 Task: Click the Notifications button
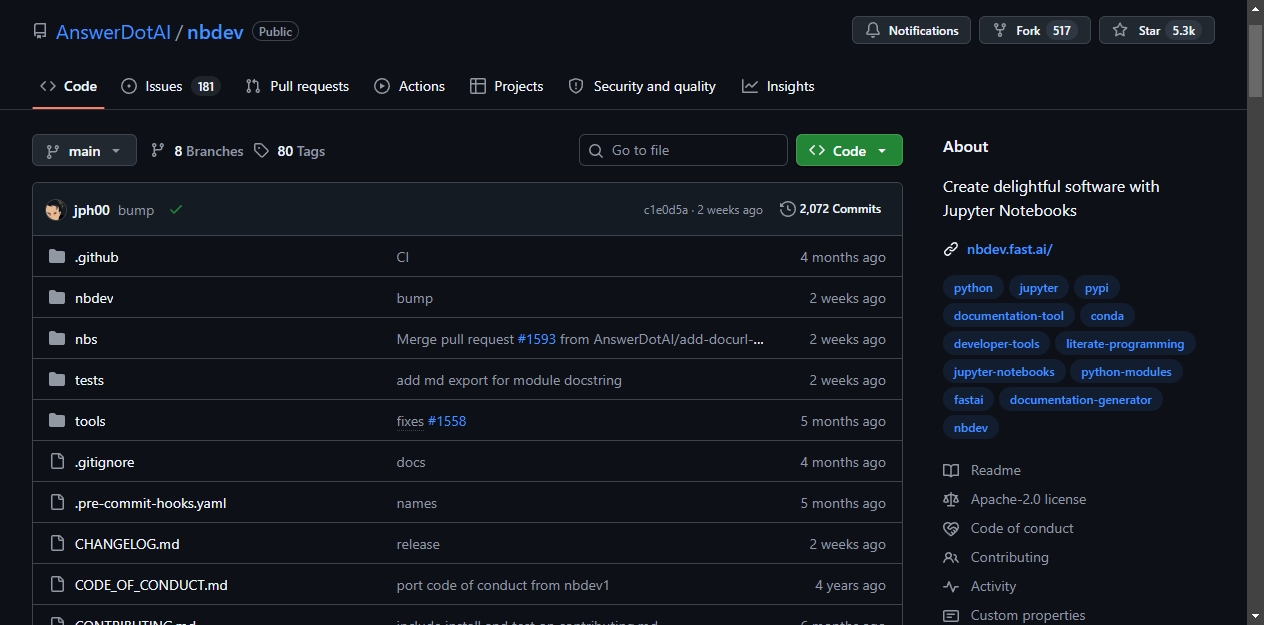click(x=912, y=31)
